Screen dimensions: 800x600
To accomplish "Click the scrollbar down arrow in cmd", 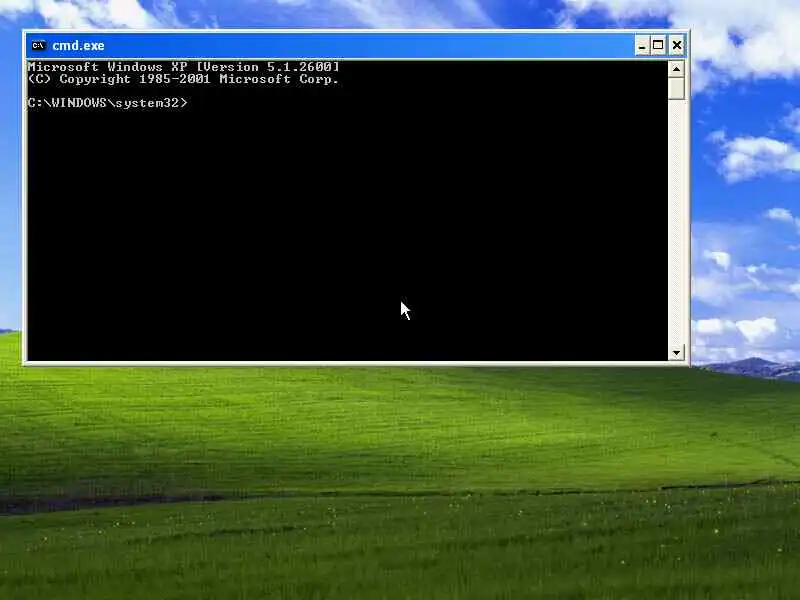I will point(677,353).
